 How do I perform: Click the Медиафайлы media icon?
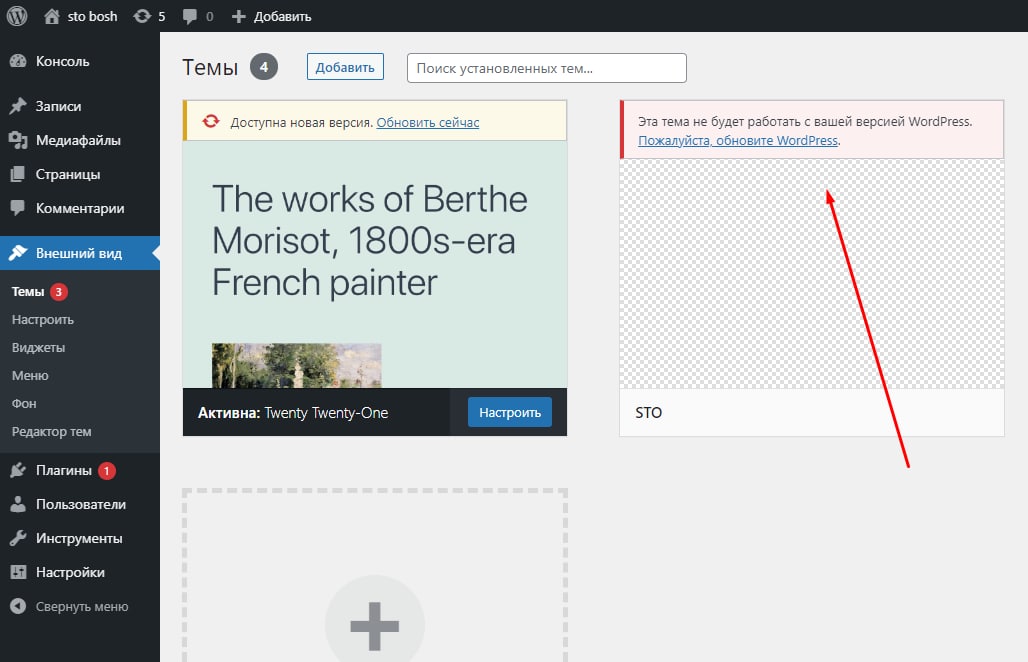pos(18,140)
